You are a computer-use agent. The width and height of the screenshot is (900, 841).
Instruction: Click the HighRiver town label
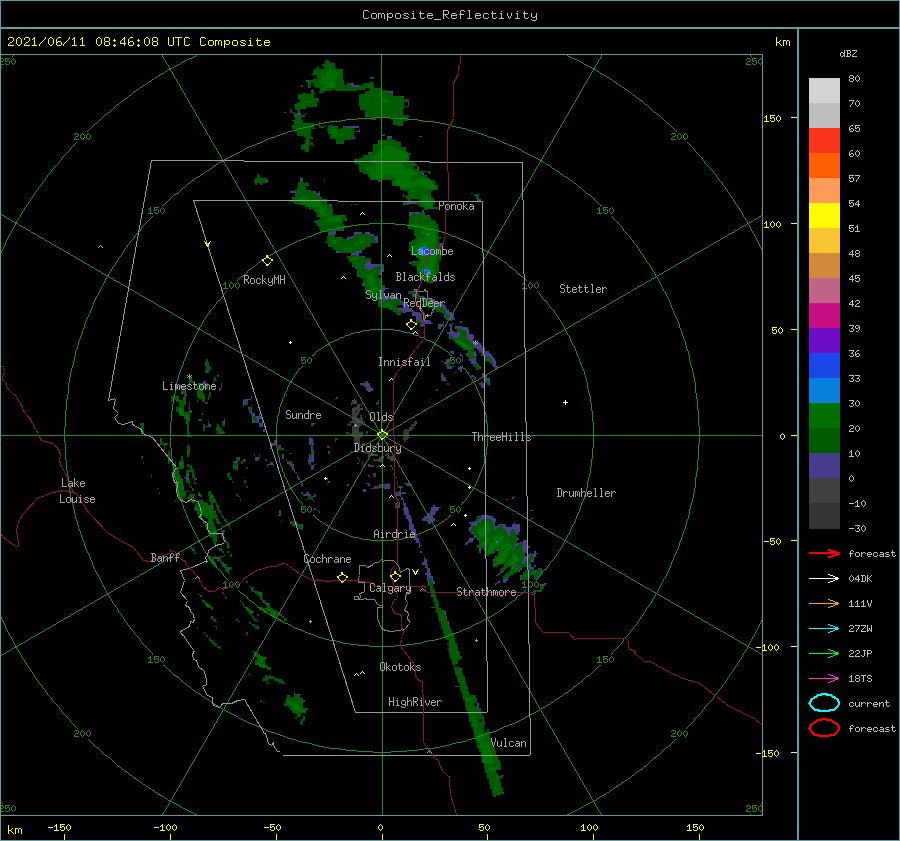415,702
